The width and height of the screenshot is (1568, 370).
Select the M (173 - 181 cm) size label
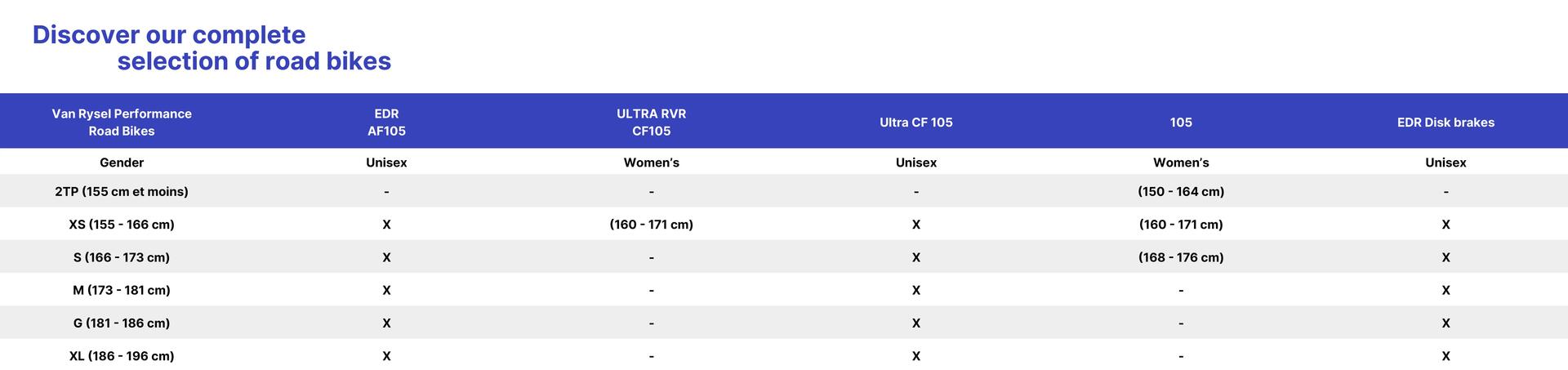(122, 290)
